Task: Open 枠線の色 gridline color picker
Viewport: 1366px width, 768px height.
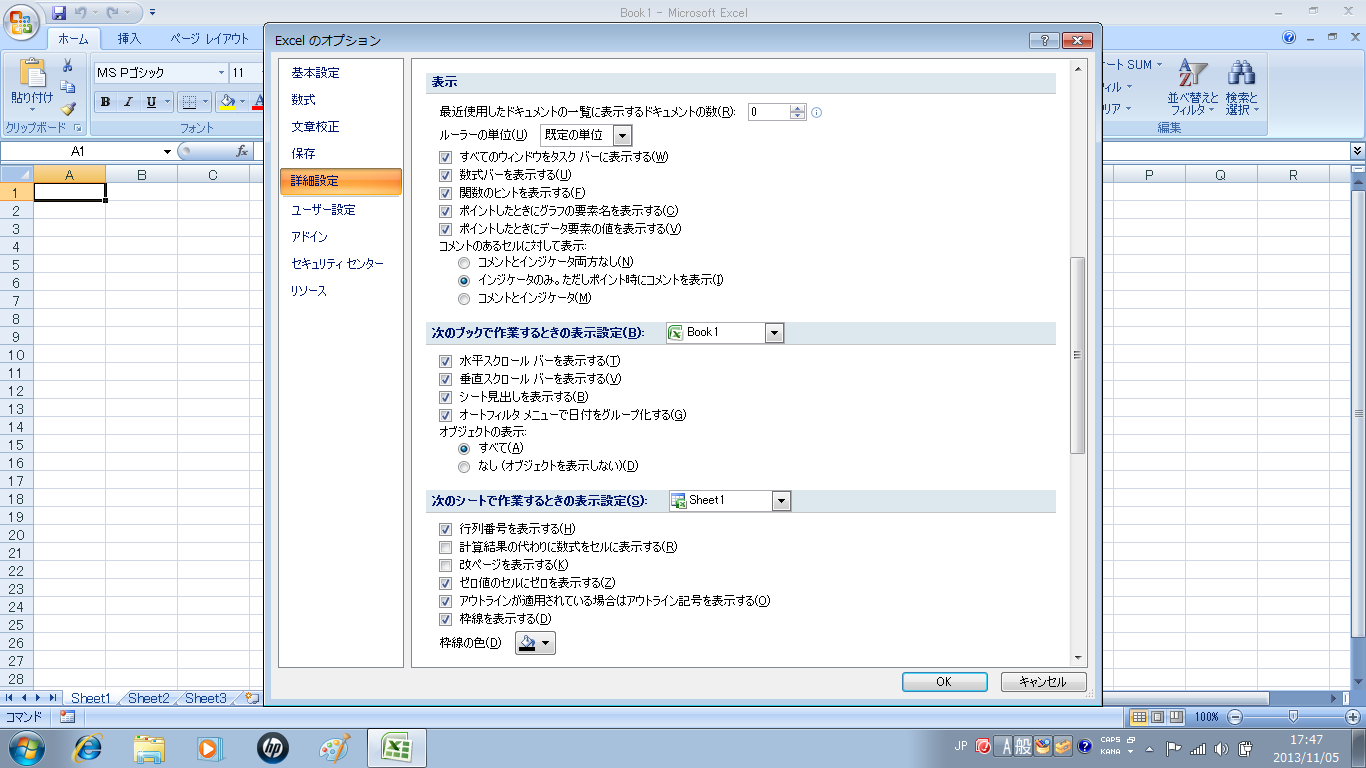Action: [535, 643]
